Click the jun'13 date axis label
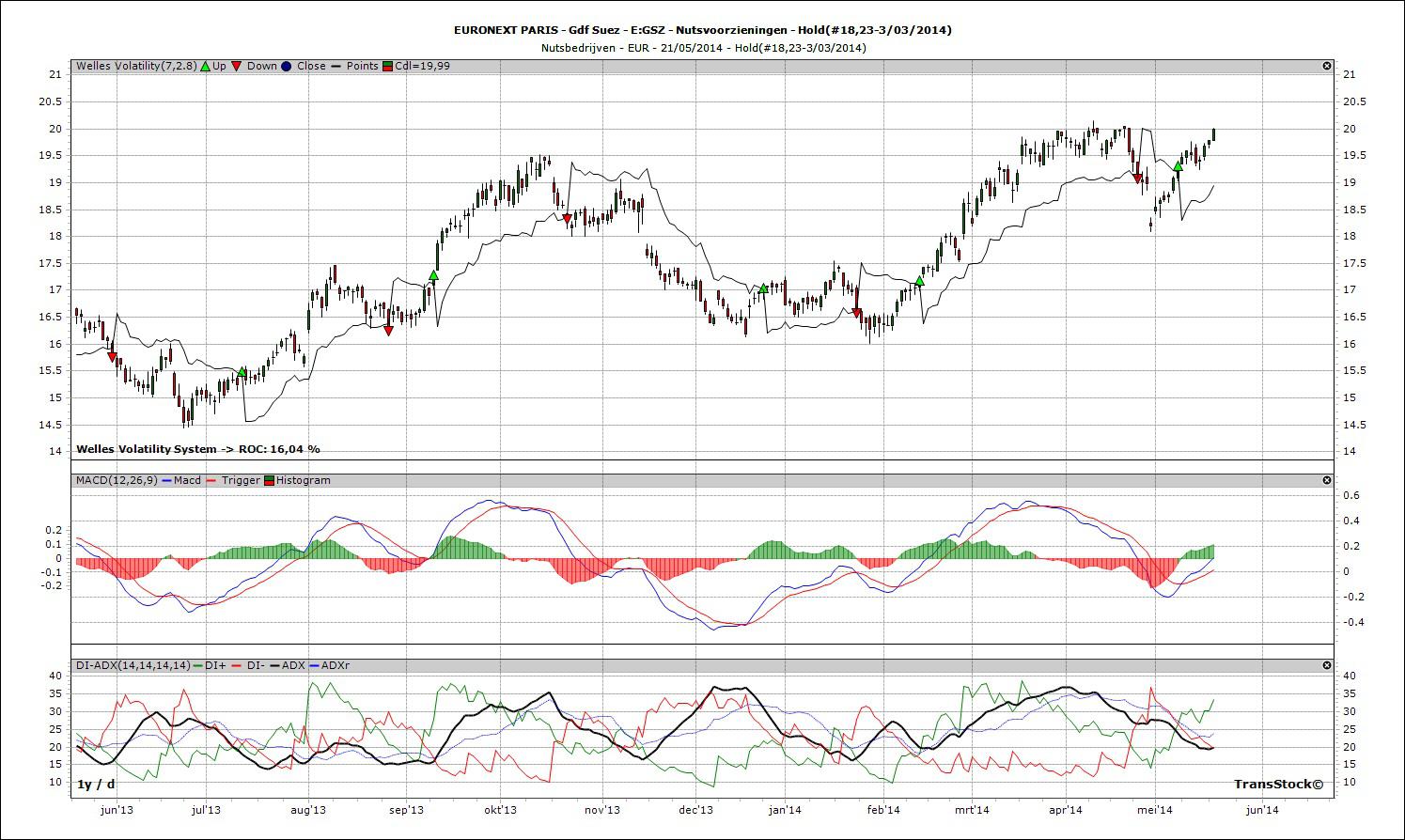 click(117, 810)
